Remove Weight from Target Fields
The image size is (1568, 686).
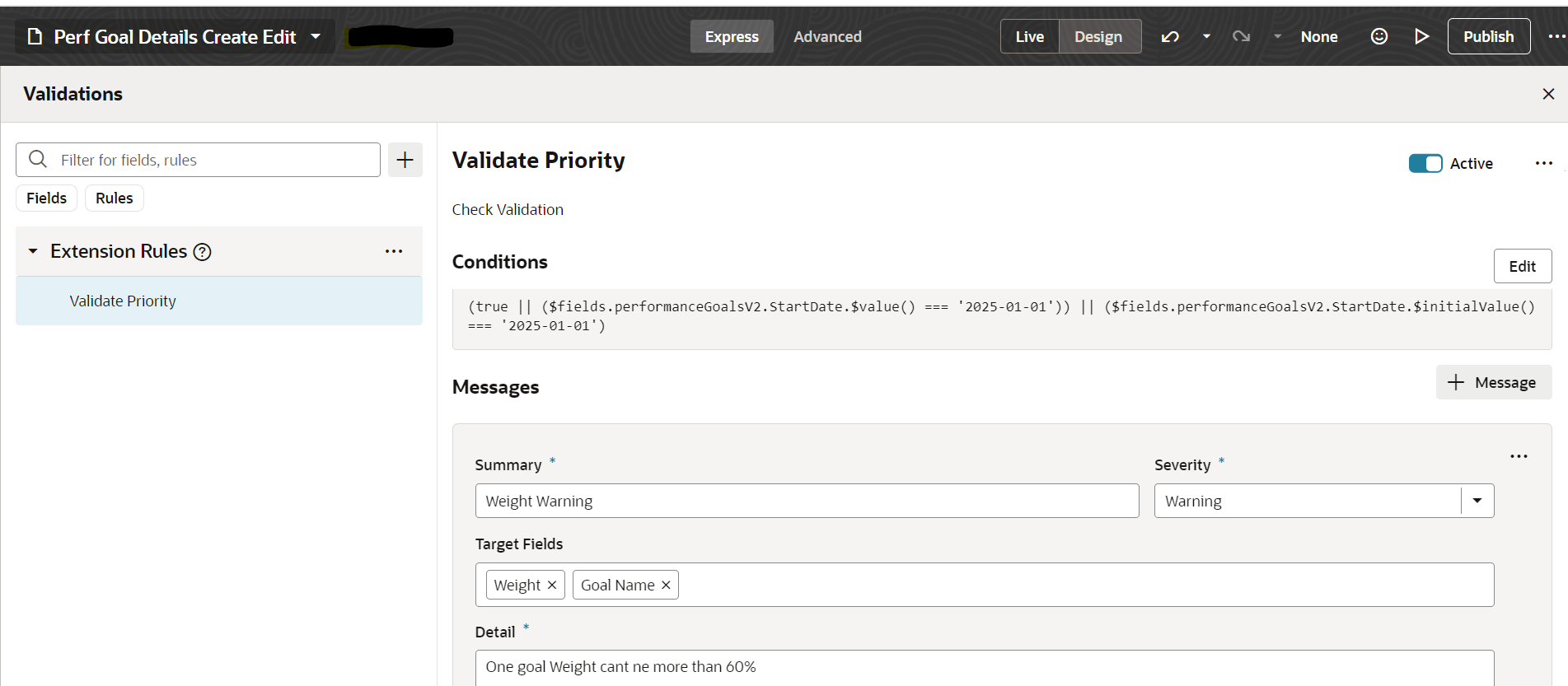[552, 585]
